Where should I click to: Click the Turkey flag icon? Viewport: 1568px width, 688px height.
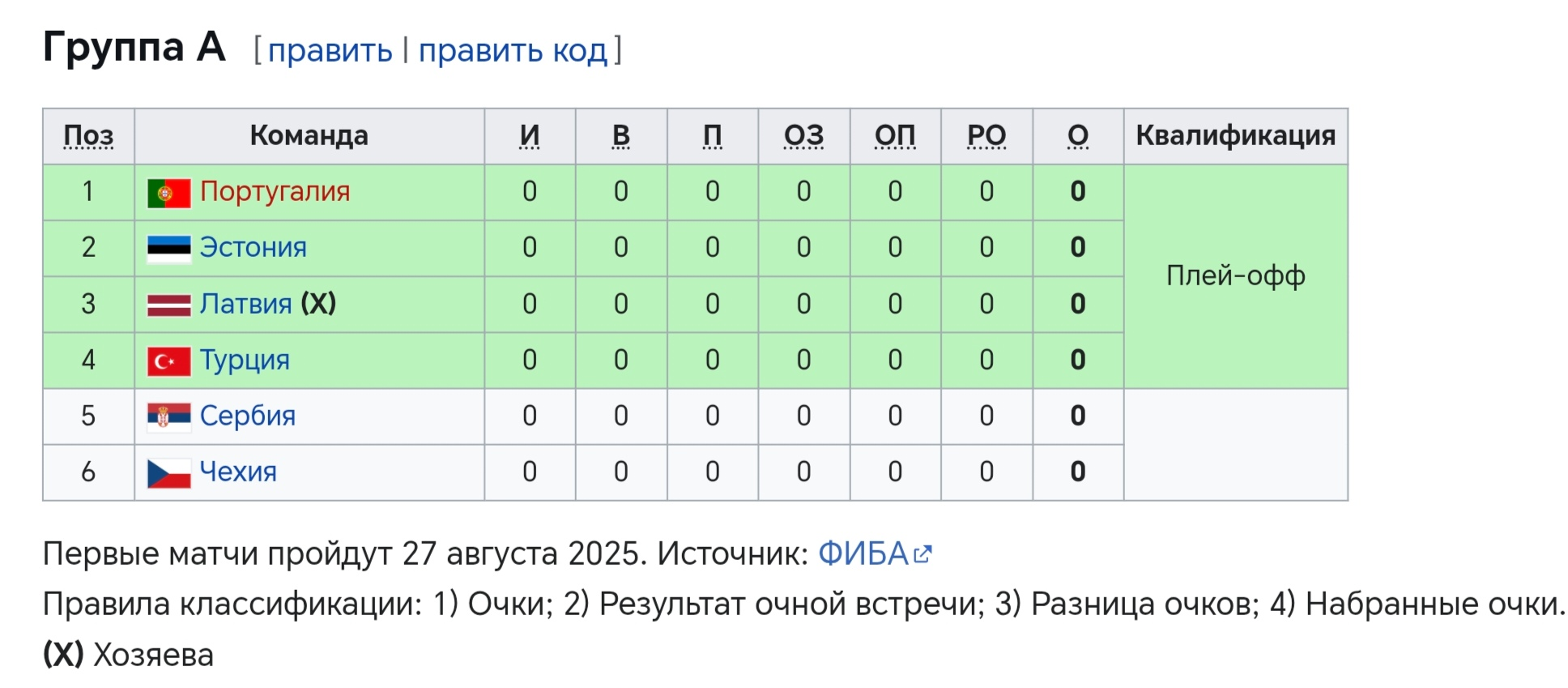click(169, 361)
